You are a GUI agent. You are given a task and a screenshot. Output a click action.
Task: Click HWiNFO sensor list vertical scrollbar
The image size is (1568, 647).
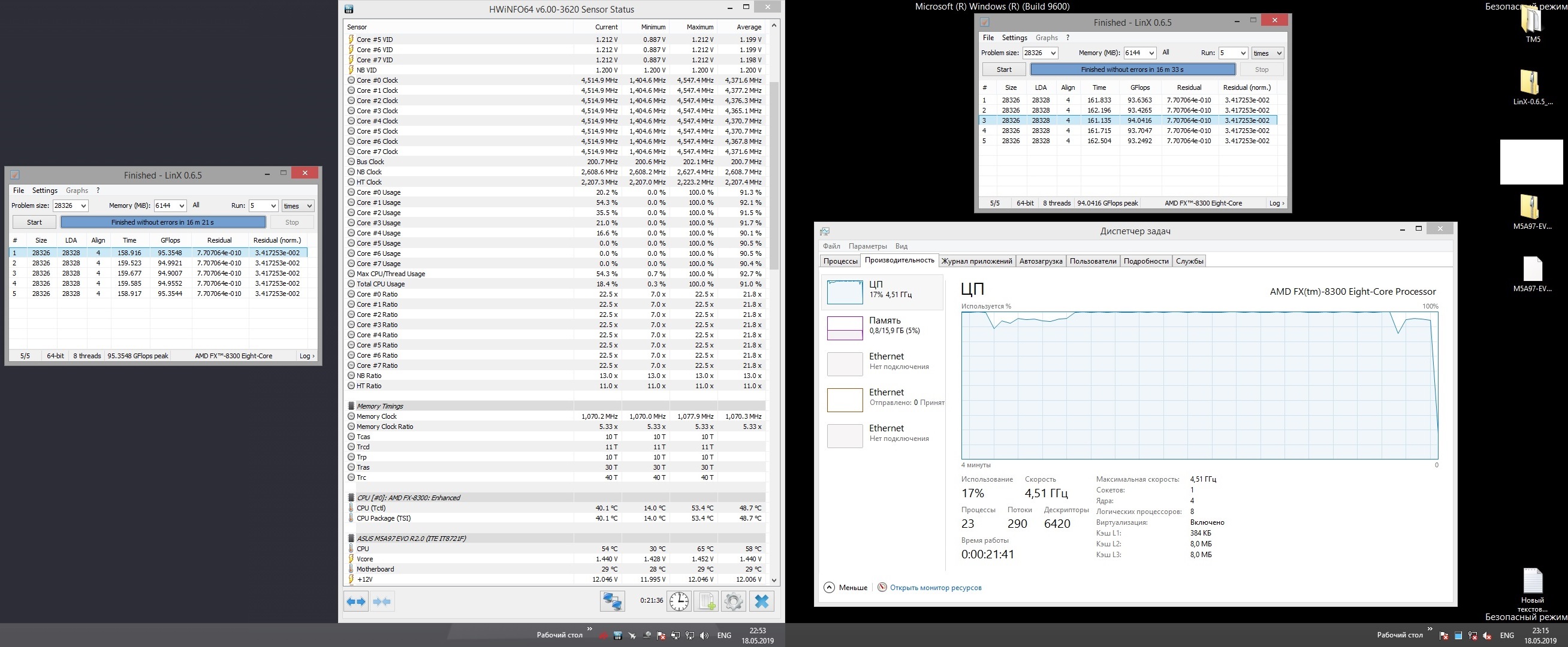click(x=774, y=177)
